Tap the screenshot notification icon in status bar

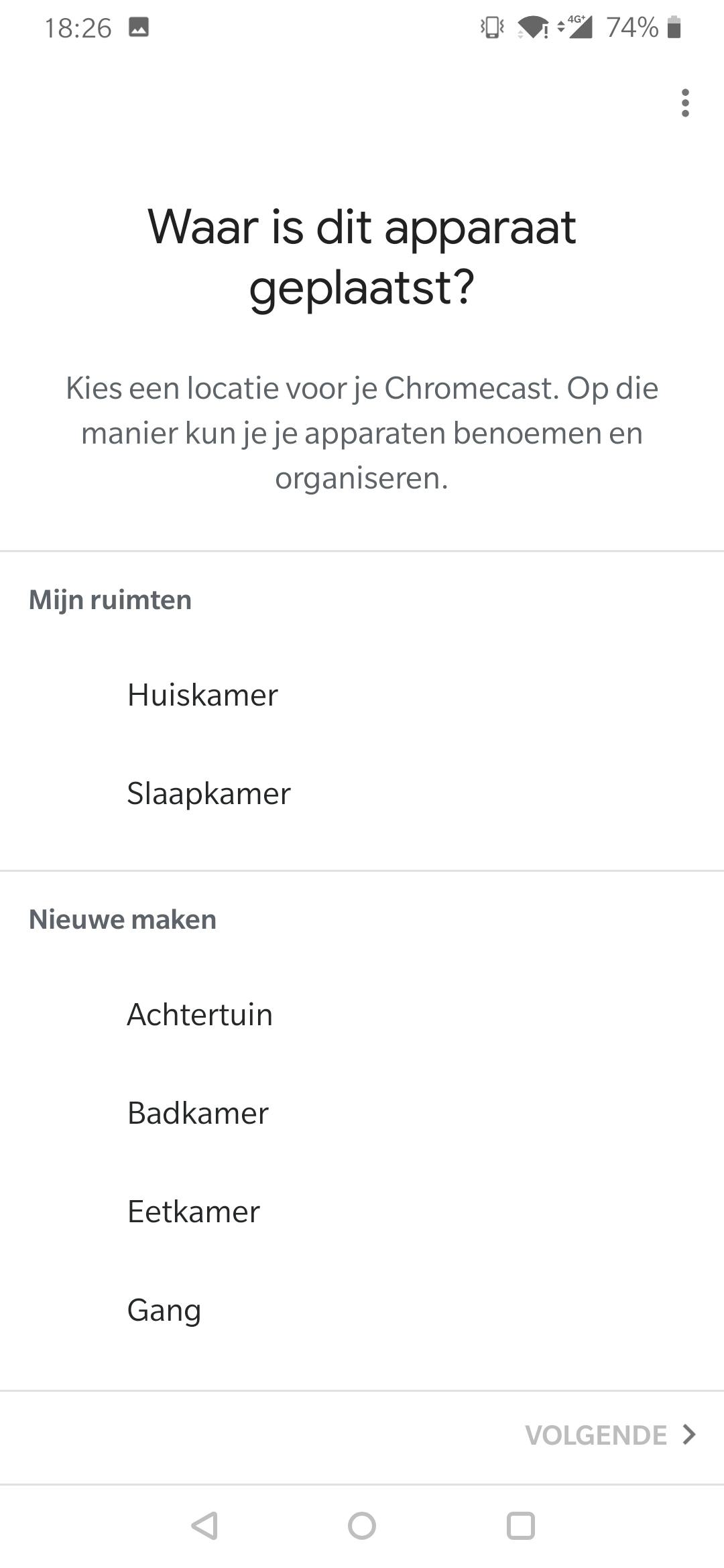pos(139,27)
